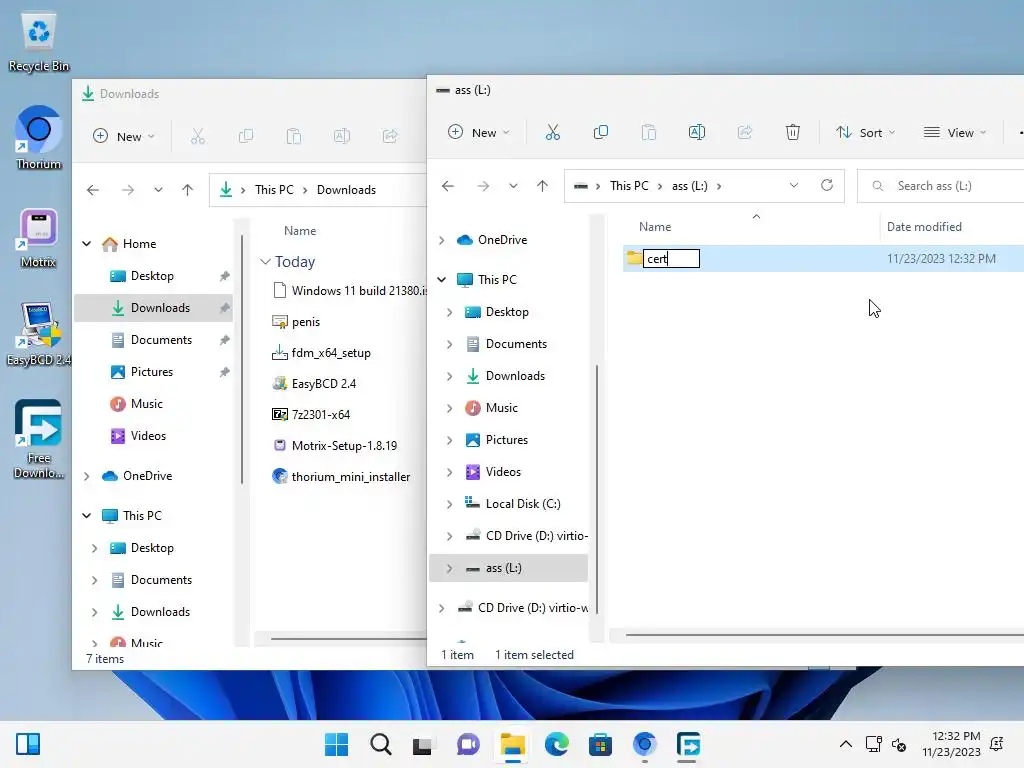Open New dropdown in ass (L:) window
The height and width of the screenshot is (768, 1024).
(x=479, y=133)
